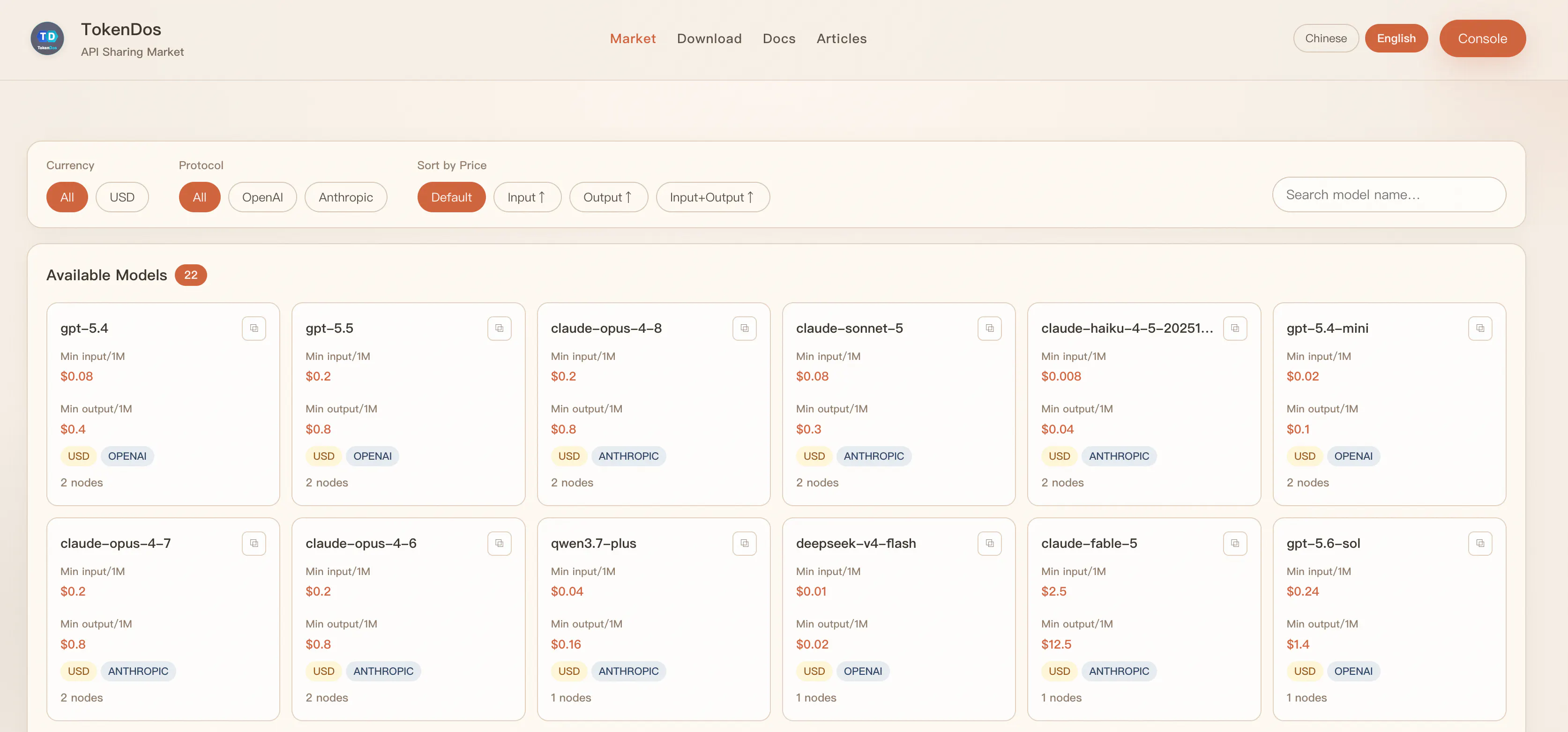Copy the claude-opus-4-7 model name

point(254,543)
